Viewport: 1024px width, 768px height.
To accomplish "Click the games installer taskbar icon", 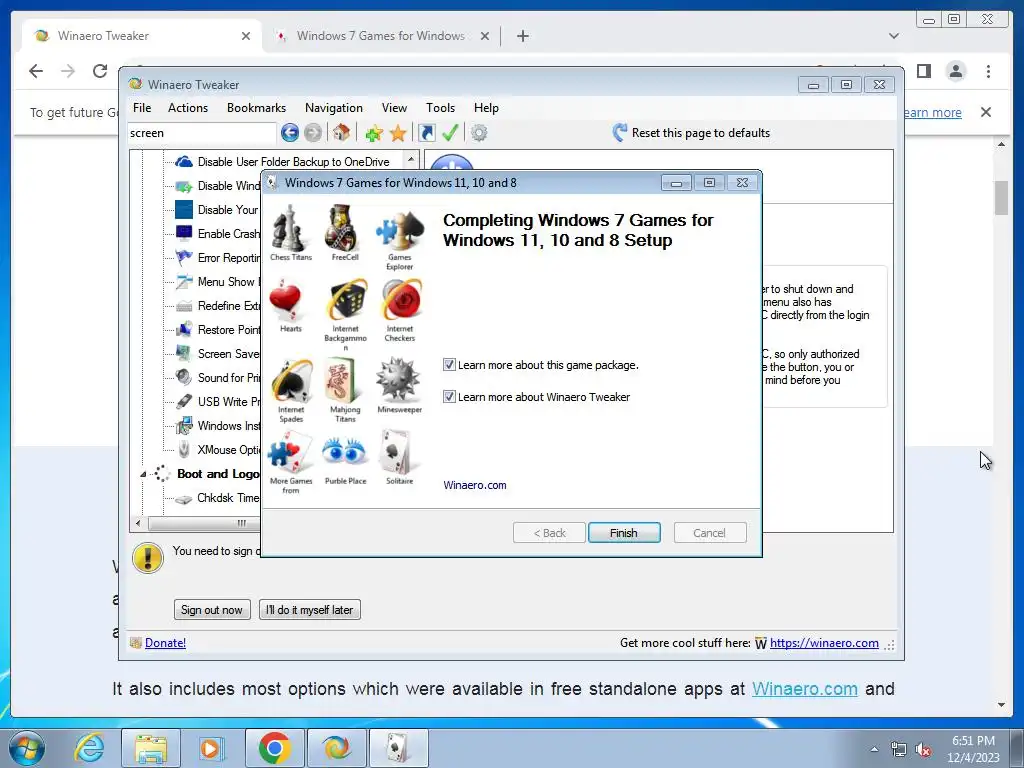I will [x=398, y=748].
